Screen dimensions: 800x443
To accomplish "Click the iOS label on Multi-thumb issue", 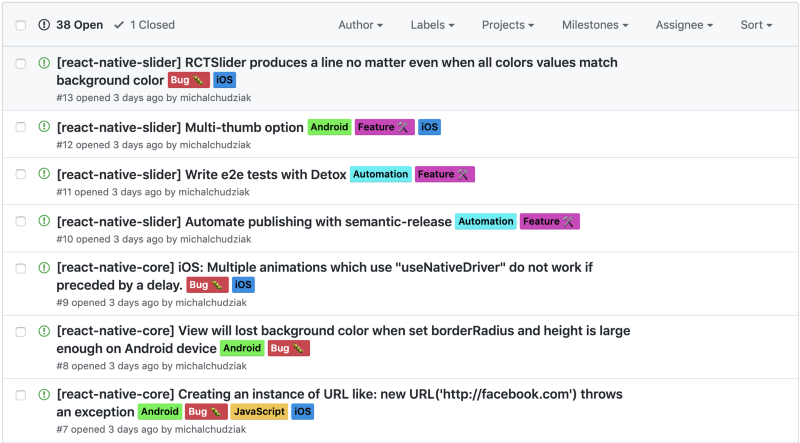I will pyautogui.click(x=430, y=127).
